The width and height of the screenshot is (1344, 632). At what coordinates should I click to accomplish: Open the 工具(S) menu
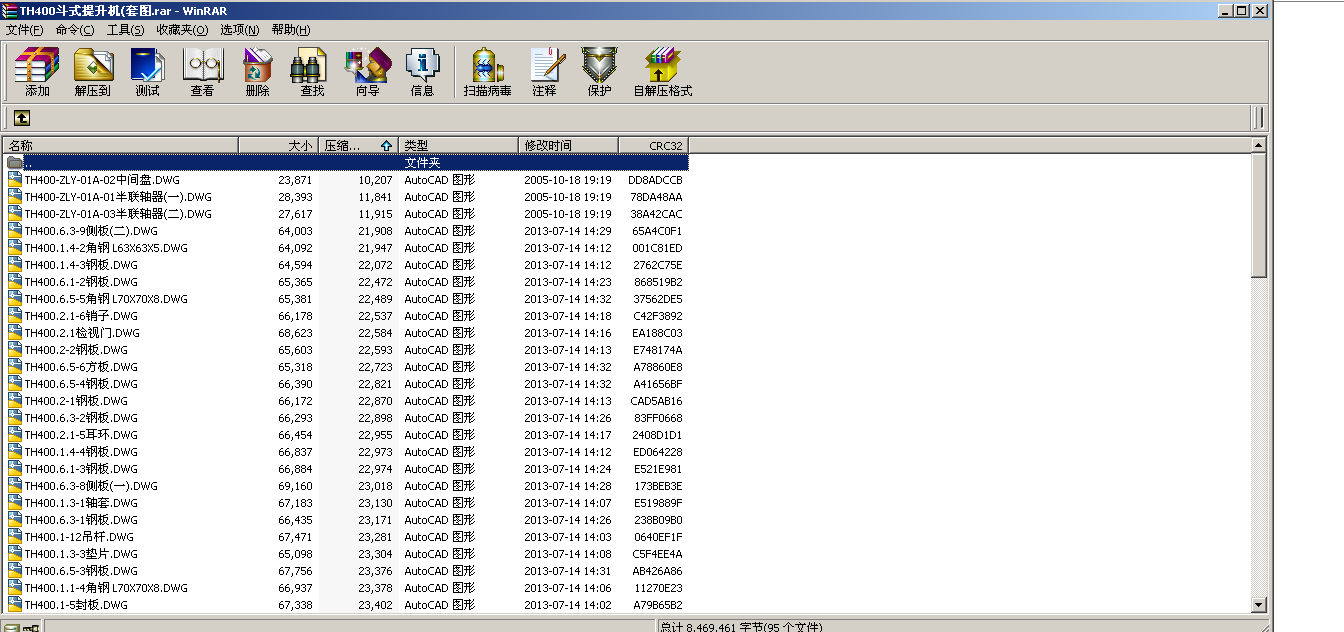(125, 30)
